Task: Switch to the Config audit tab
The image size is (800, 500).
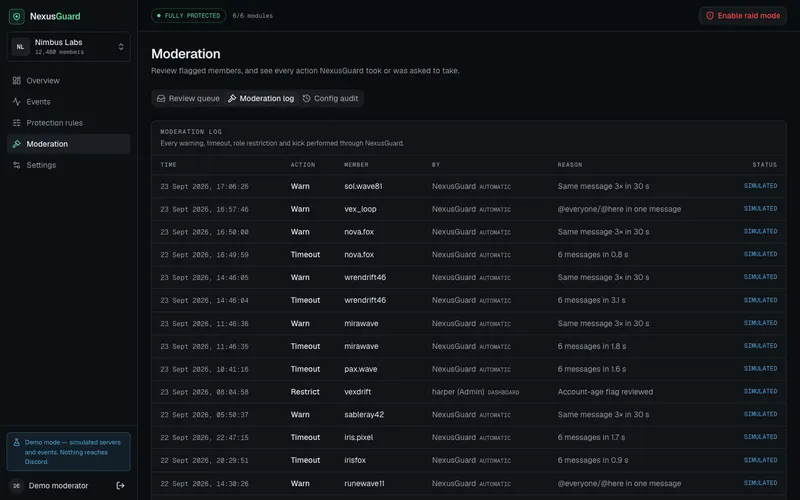Action: click(x=330, y=98)
